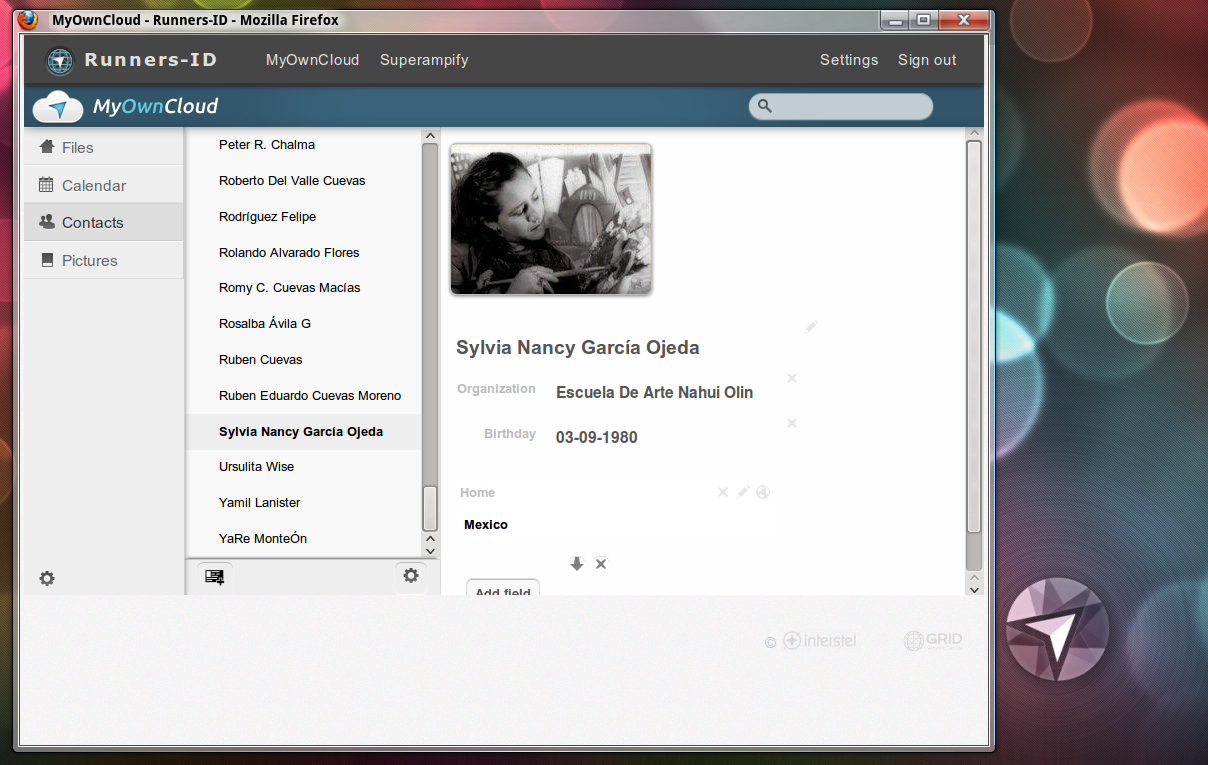Select contact Rolando Alvarado Flores
1208x765 pixels.
(289, 253)
